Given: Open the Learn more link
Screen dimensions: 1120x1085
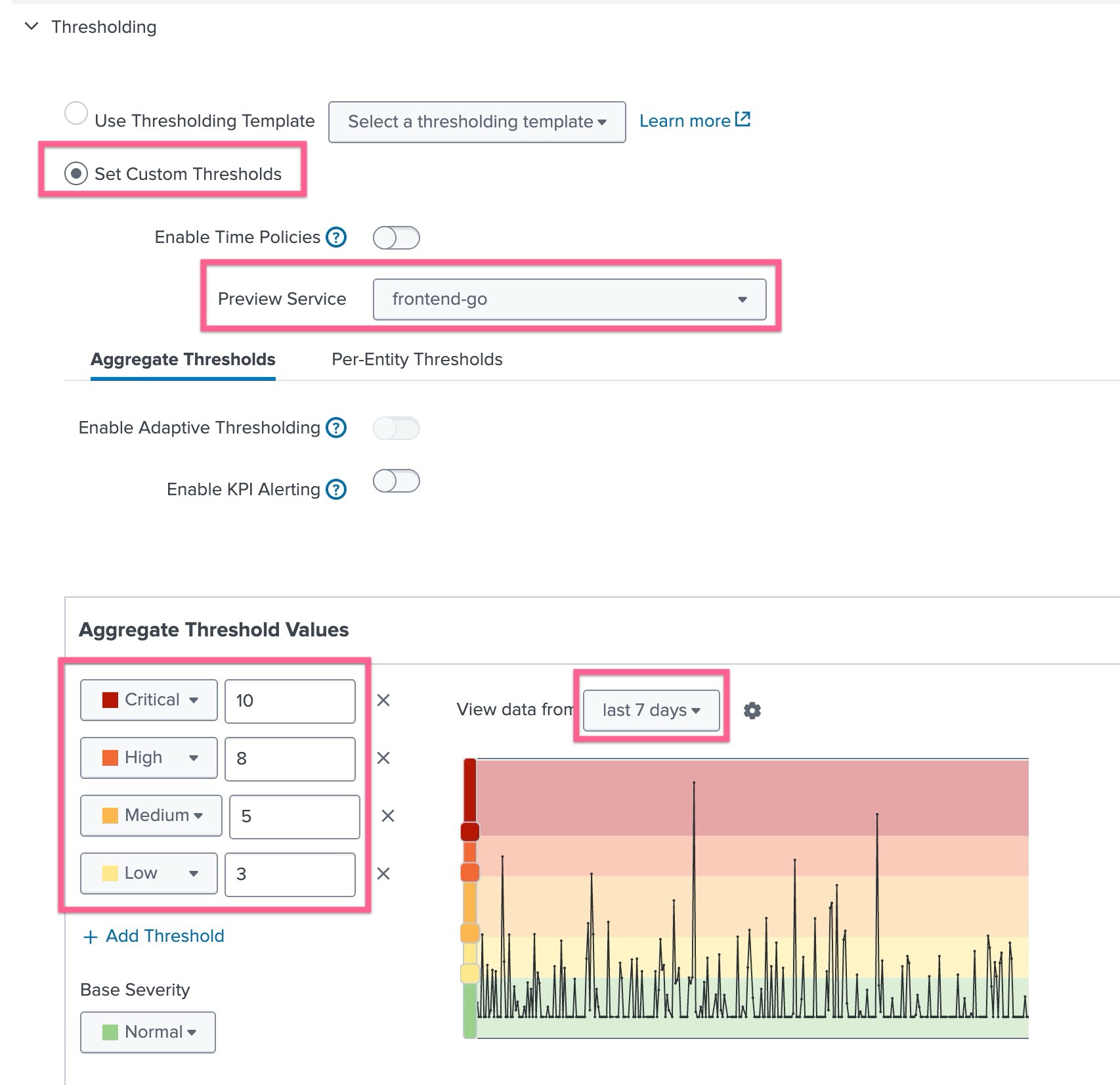Looking at the screenshot, I should pyautogui.click(x=695, y=121).
